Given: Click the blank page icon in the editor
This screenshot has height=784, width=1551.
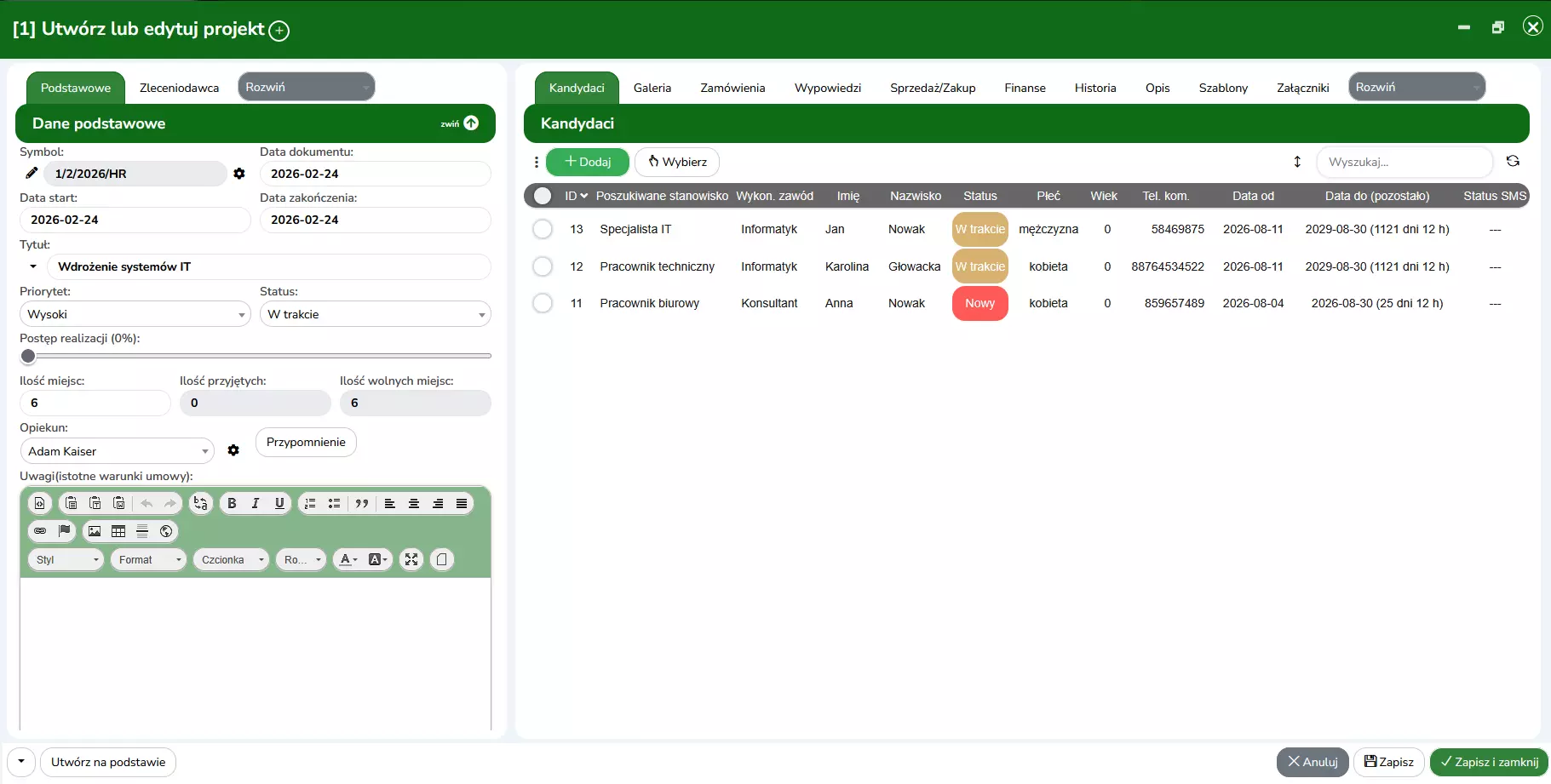Looking at the screenshot, I should 441,559.
